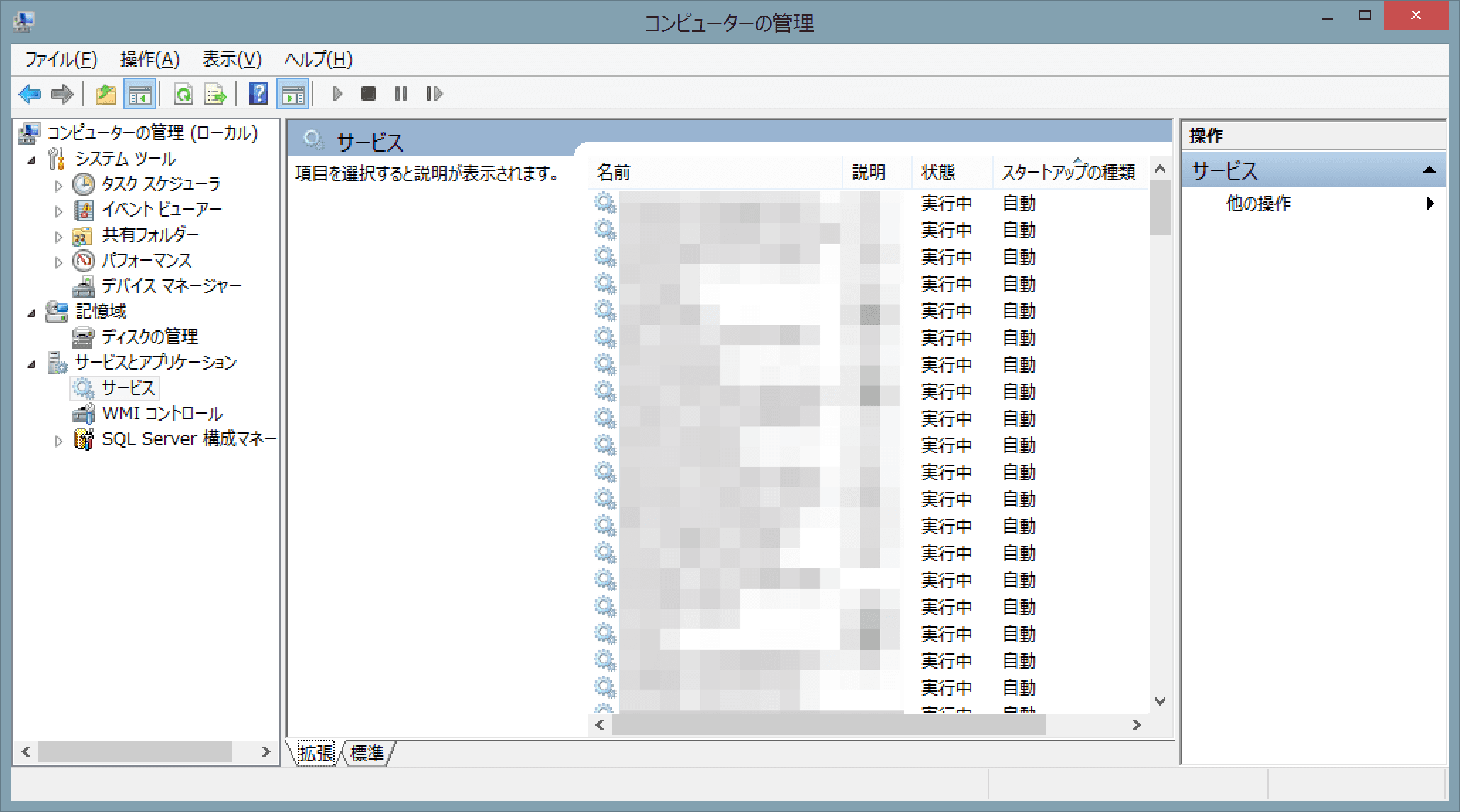1460x812 pixels.
Task: Toggle the action pane visibility
Action: 293,94
